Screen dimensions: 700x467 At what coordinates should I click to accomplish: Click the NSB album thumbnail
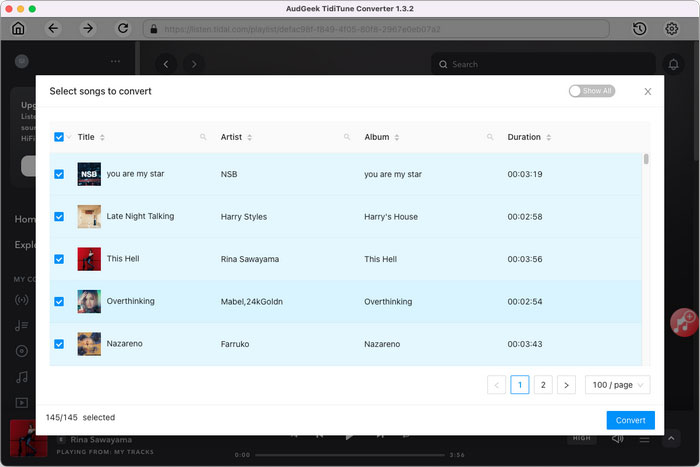tap(89, 174)
